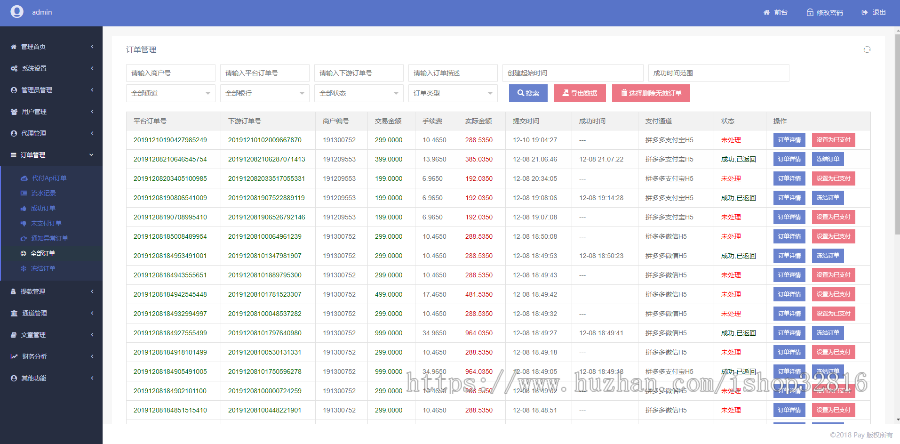Expand the 订单类型 dropdown
The height and width of the screenshot is (444, 900).
(453, 93)
